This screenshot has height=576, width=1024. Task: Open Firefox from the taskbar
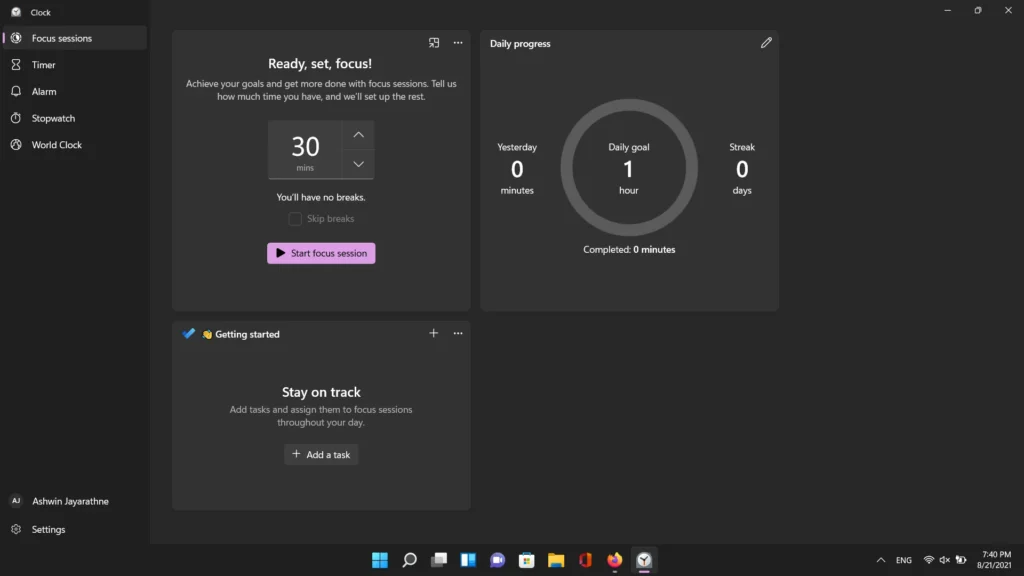(614, 560)
